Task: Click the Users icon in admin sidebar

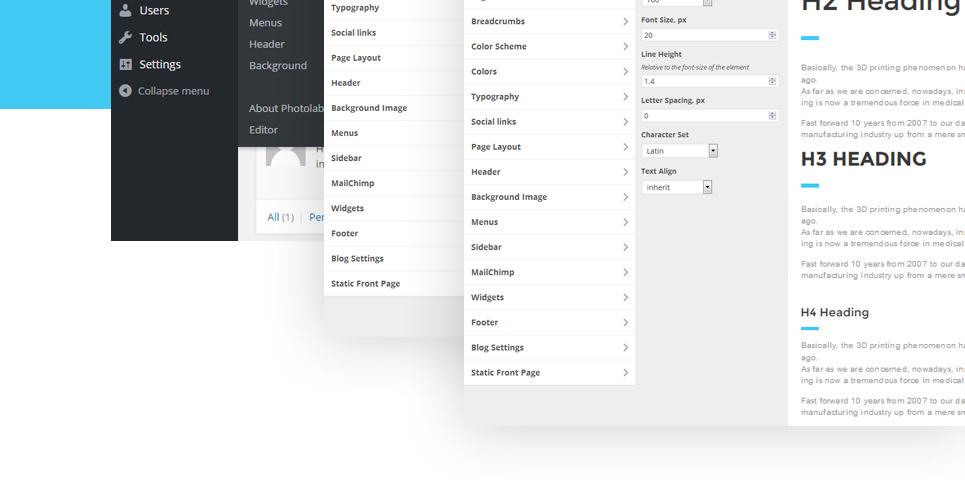Action: point(125,11)
